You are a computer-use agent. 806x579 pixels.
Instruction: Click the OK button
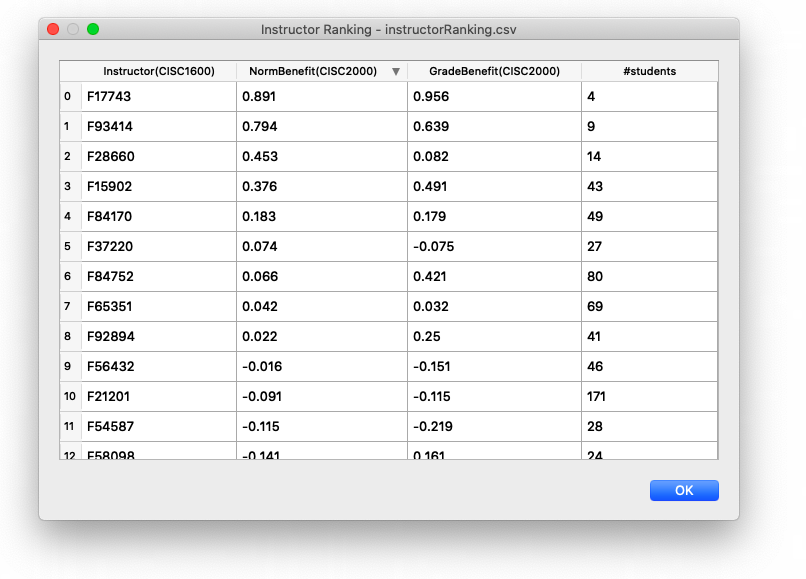click(684, 490)
